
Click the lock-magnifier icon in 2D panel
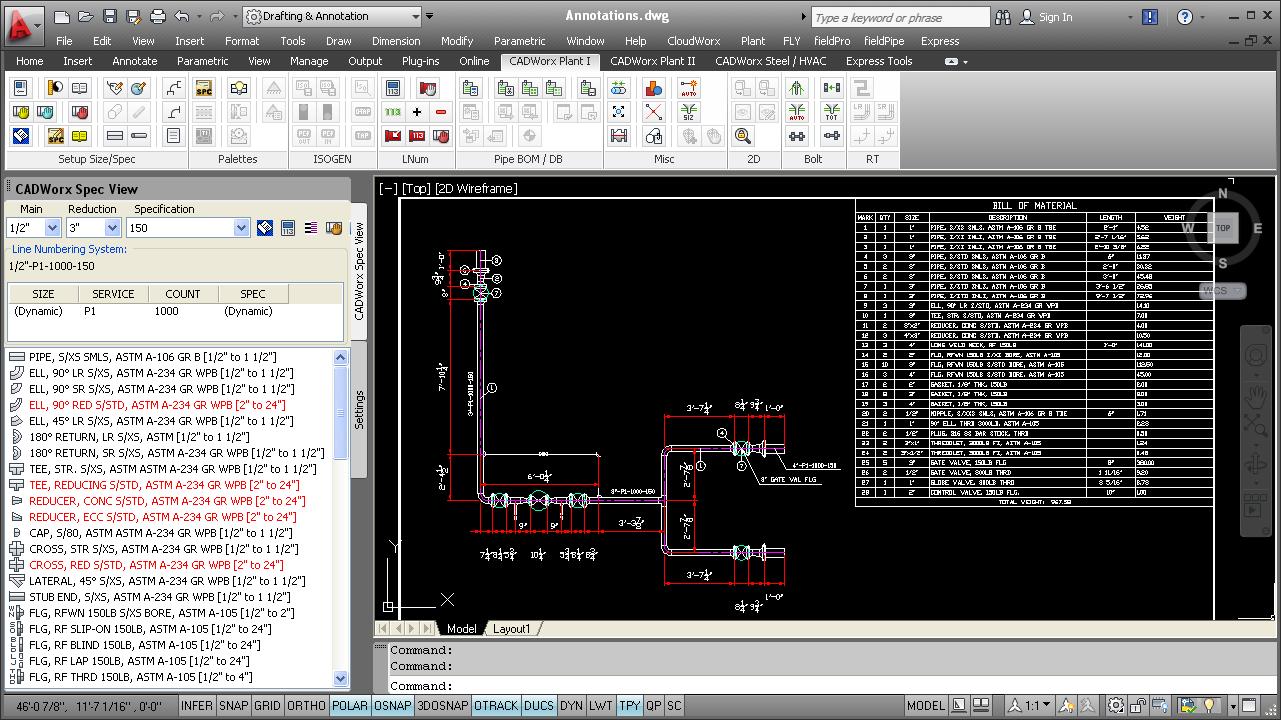click(743, 136)
